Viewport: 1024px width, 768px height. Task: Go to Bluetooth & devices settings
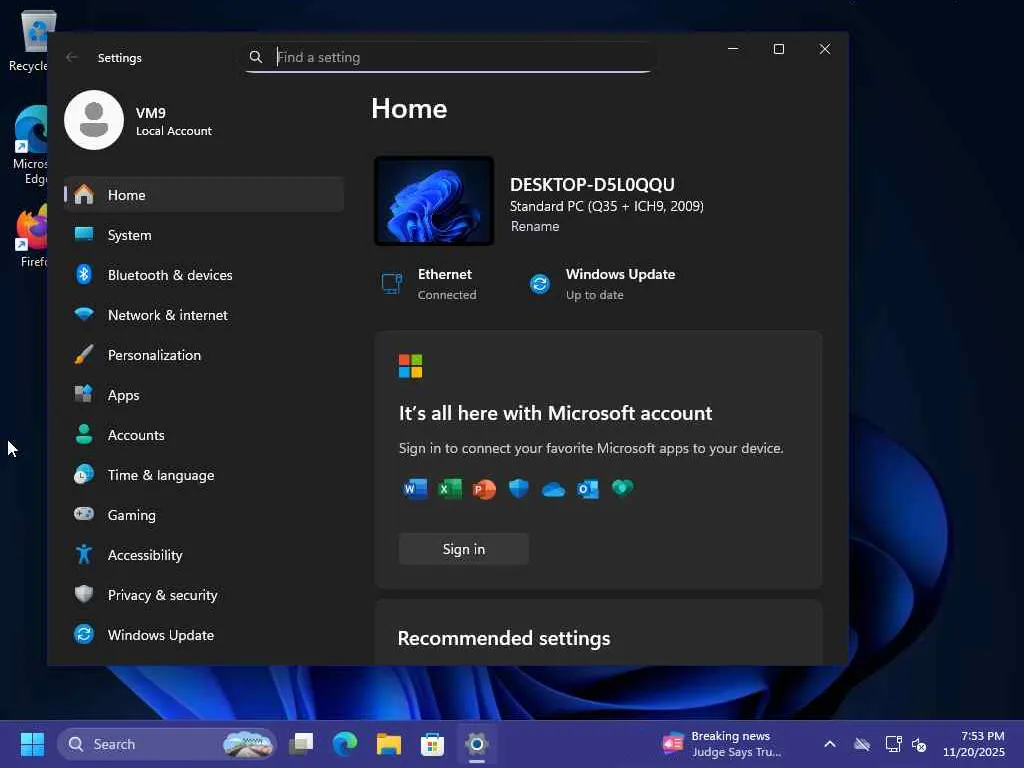(x=204, y=275)
